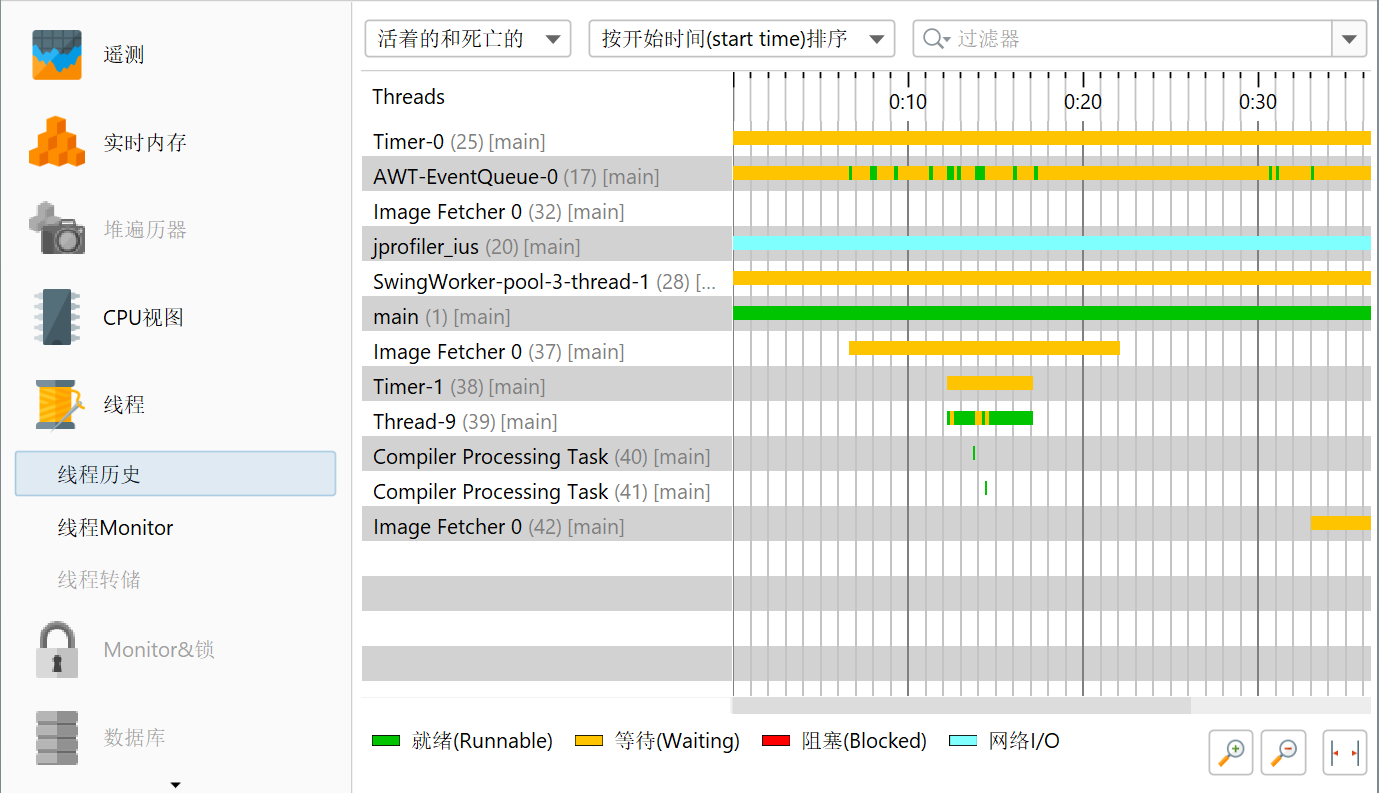1379x793 pixels.
Task: Click the cyan 网络I/O legend swatch
Action: pyautogui.click(x=963, y=741)
